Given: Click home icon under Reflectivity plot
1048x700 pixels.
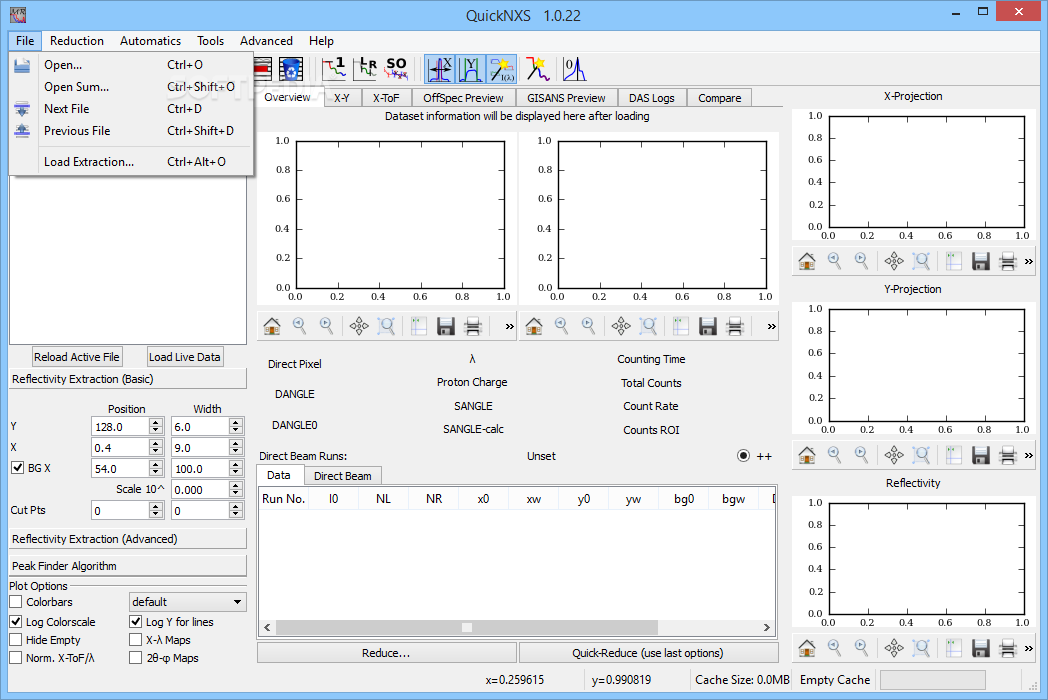Looking at the screenshot, I should (x=807, y=647).
